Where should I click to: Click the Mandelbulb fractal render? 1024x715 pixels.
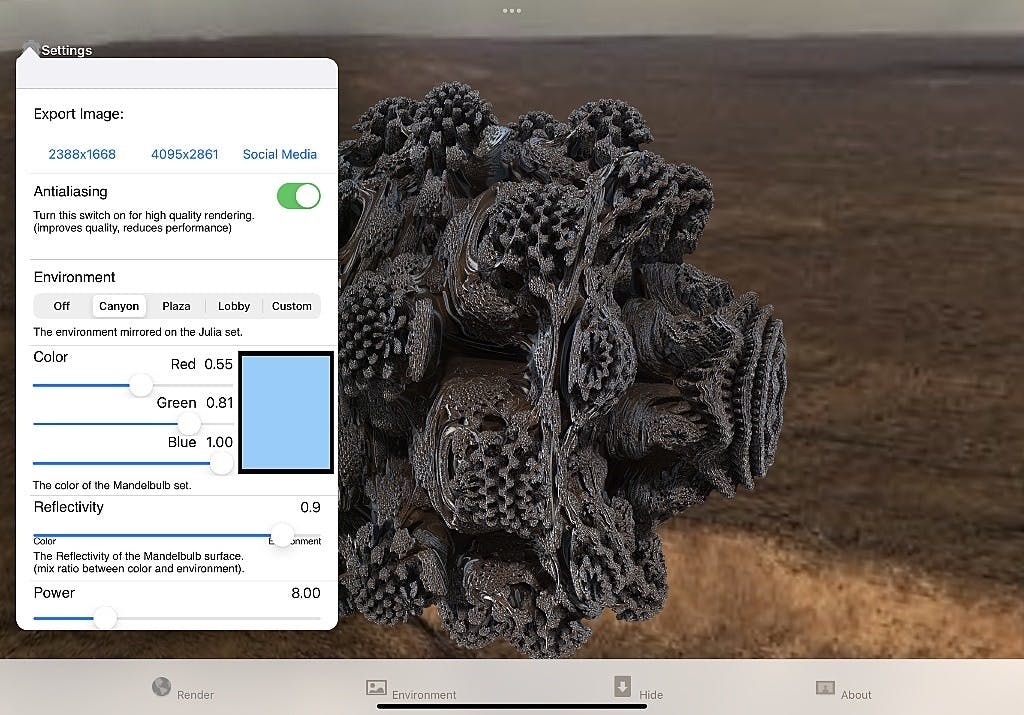pyautogui.click(x=562, y=369)
